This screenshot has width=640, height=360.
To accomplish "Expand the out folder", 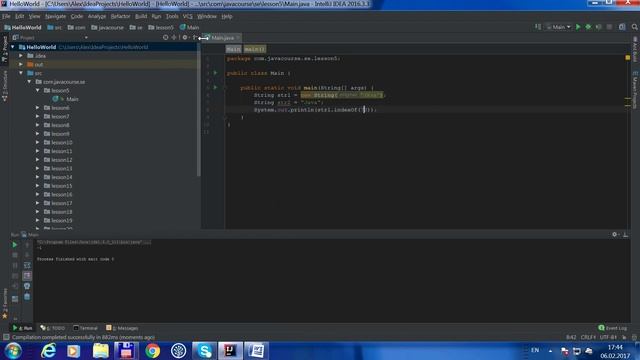I will point(21,64).
